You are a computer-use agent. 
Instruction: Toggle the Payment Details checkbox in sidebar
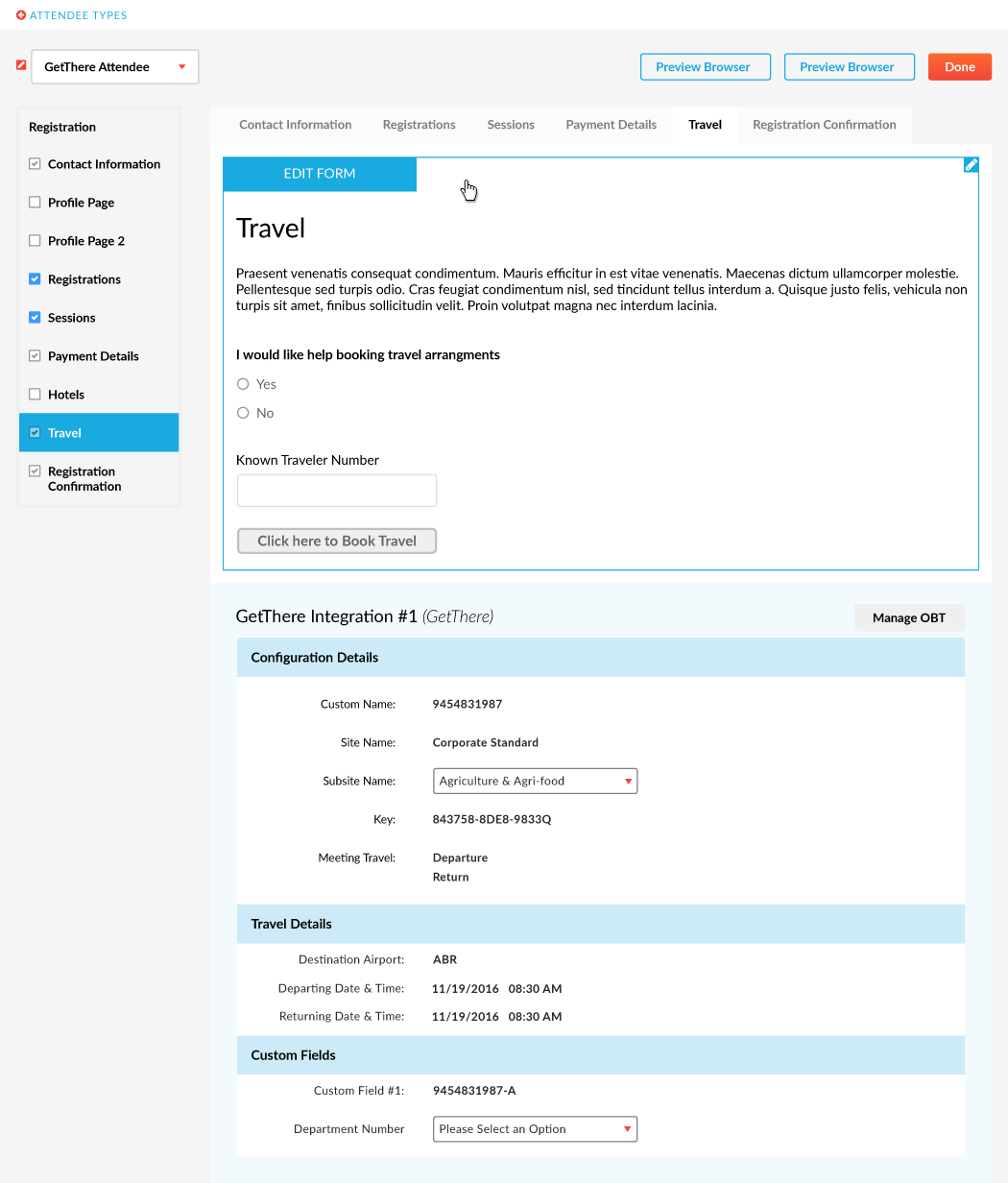(x=35, y=356)
